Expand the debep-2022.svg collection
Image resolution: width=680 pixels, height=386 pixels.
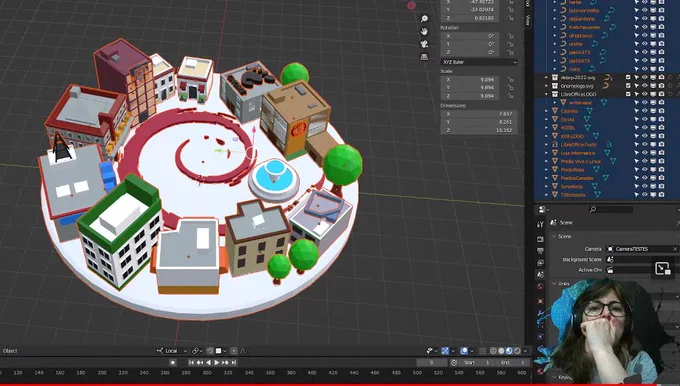tap(546, 77)
